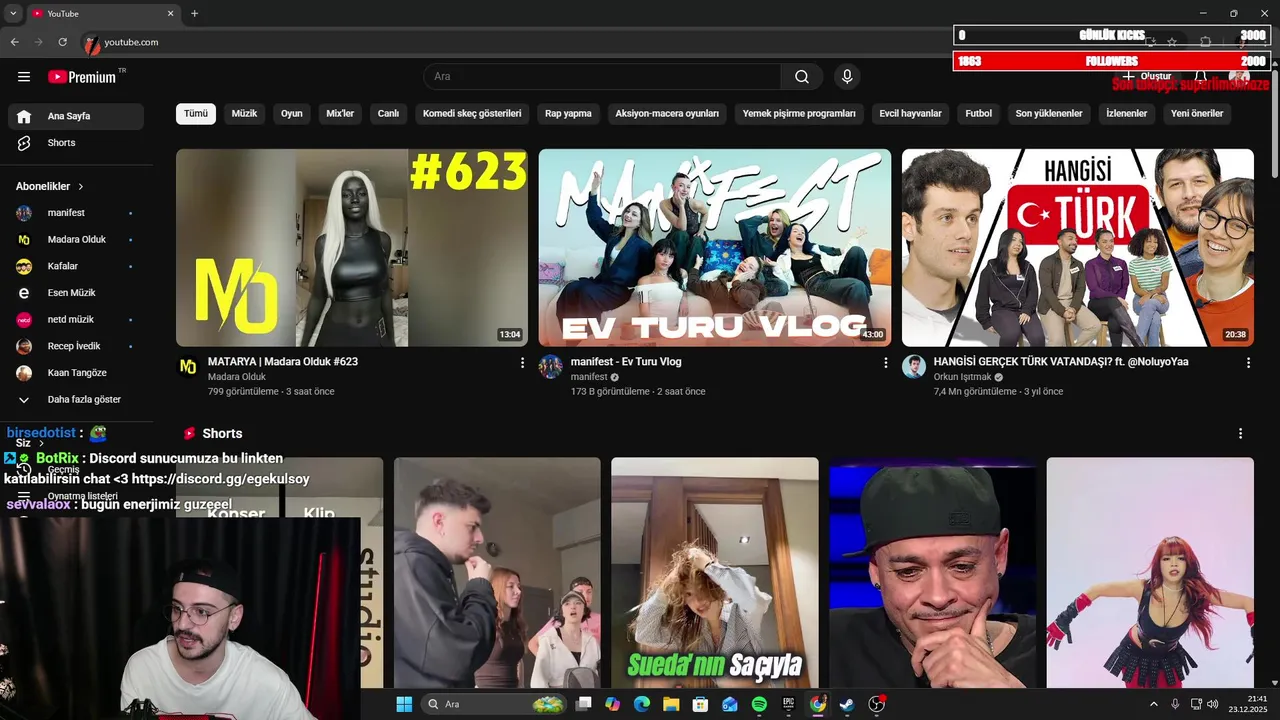Expand the Abonelikler section chevron
Image resolution: width=1280 pixels, height=720 pixels.
tap(81, 187)
